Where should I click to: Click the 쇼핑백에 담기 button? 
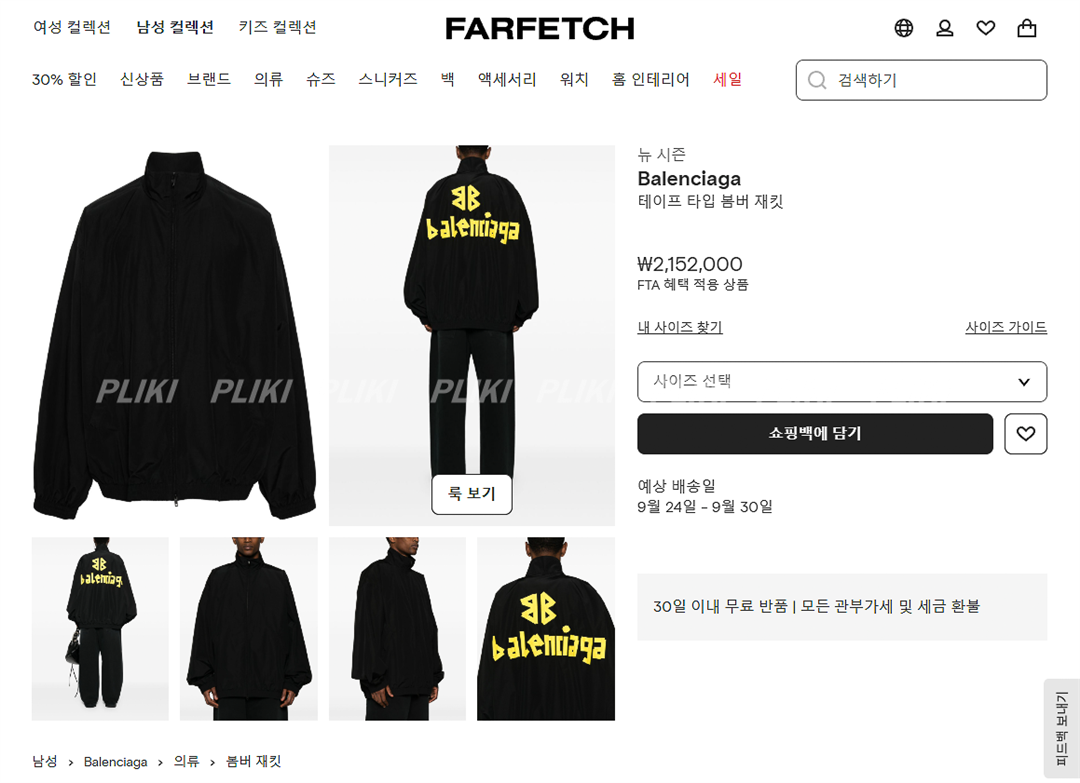coord(815,433)
